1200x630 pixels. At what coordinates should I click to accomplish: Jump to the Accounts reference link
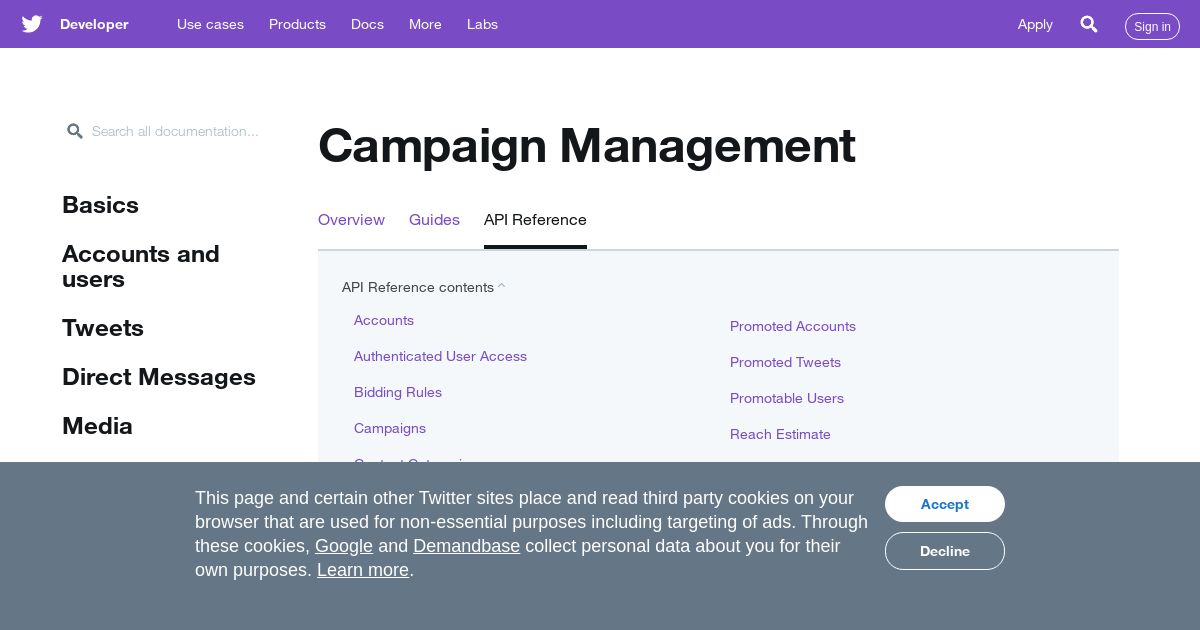[x=384, y=320]
